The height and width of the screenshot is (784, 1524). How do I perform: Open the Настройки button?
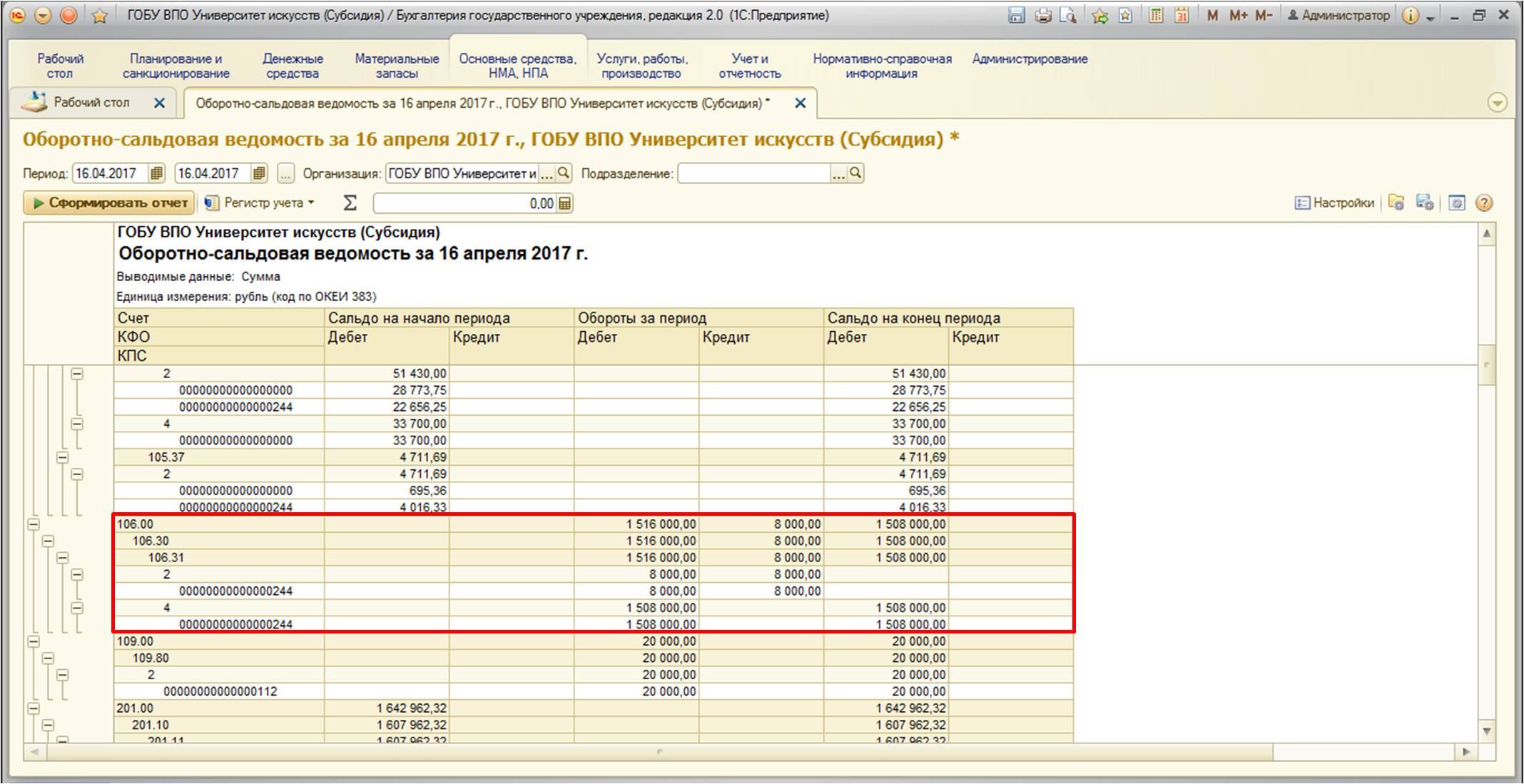(1334, 203)
